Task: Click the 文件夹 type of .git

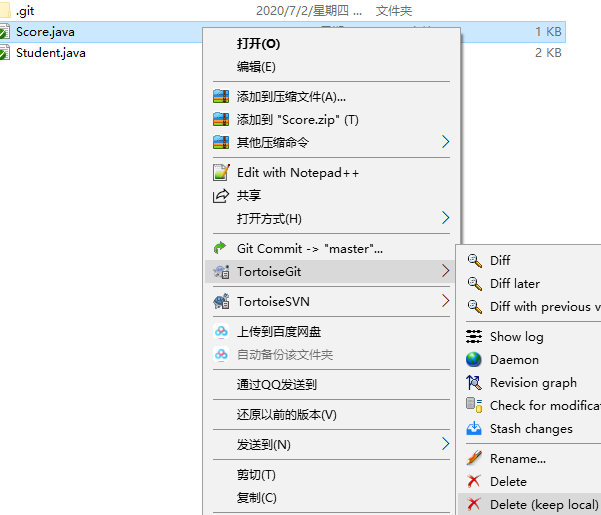Action: pyautogui.click(x=394, y=11)
